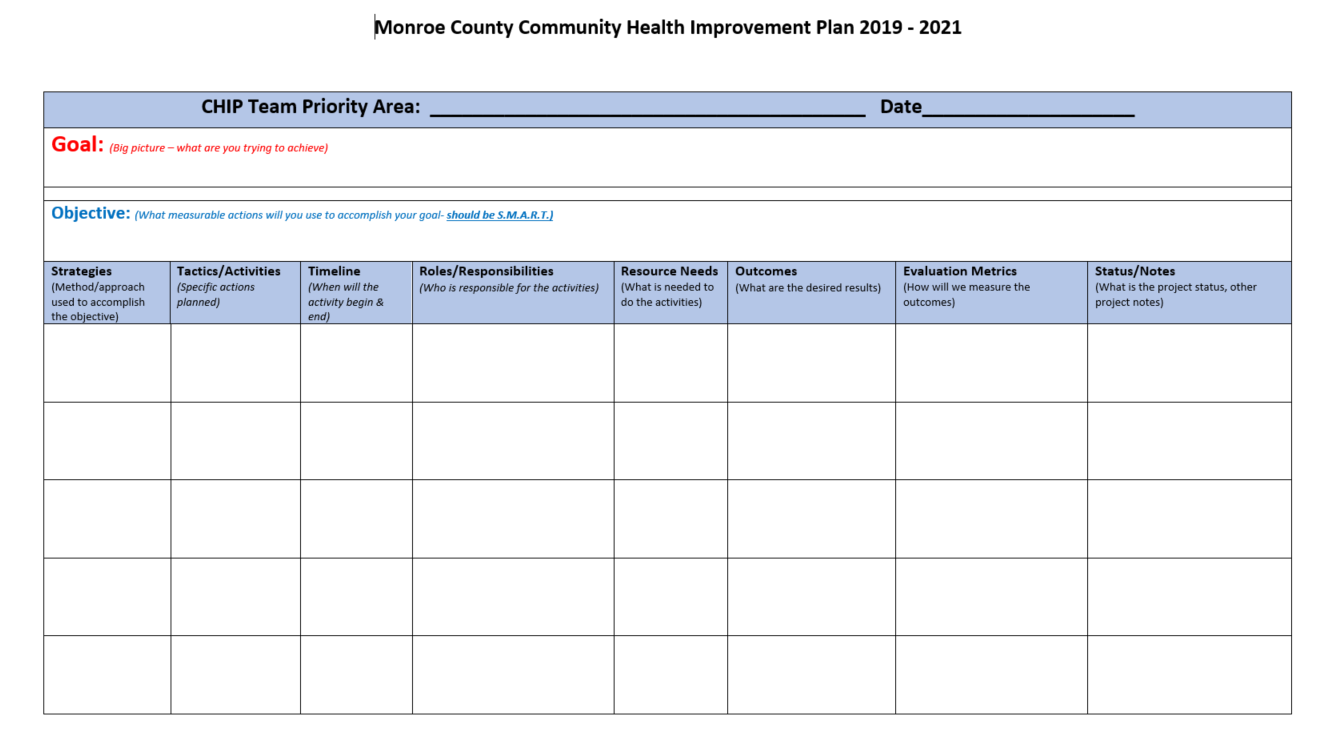Viewport: 1335px width, 729px height.
Task: Click the last-row cell under Status/Notes
Action: pyautogui.click(x=1189, y=675)
